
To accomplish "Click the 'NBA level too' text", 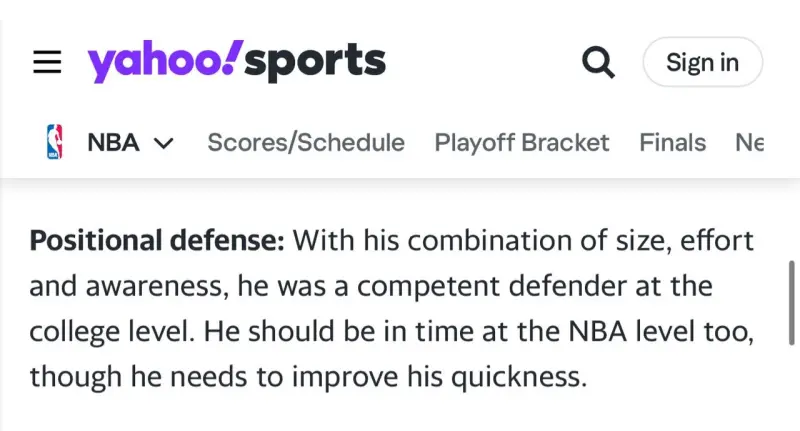I will click(661, 332).
